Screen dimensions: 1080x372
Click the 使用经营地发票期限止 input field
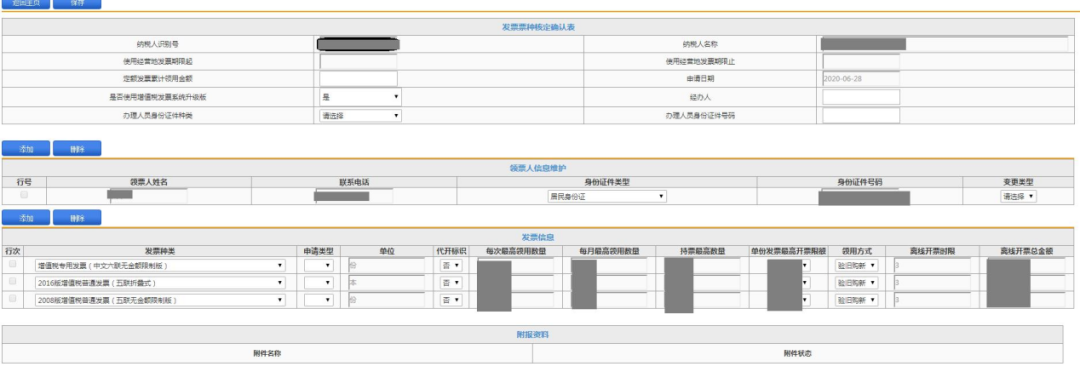pyautogui.click(x=861, y=62)
